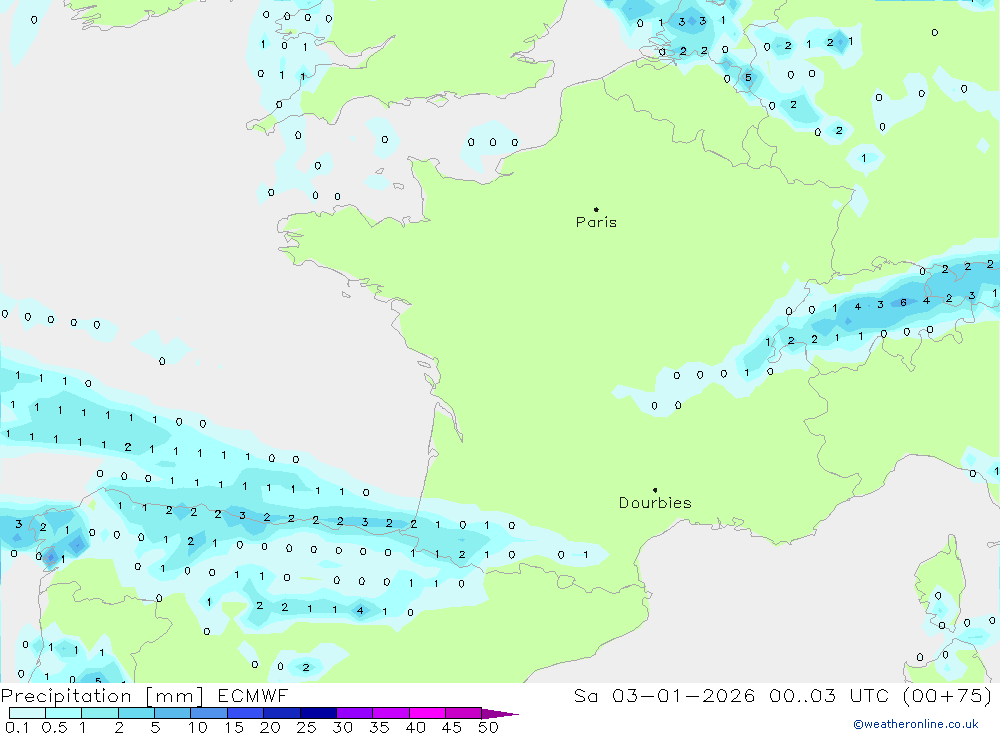
Task: Click the precipitation value '6' on the map
Action: [x=903, y=302]
